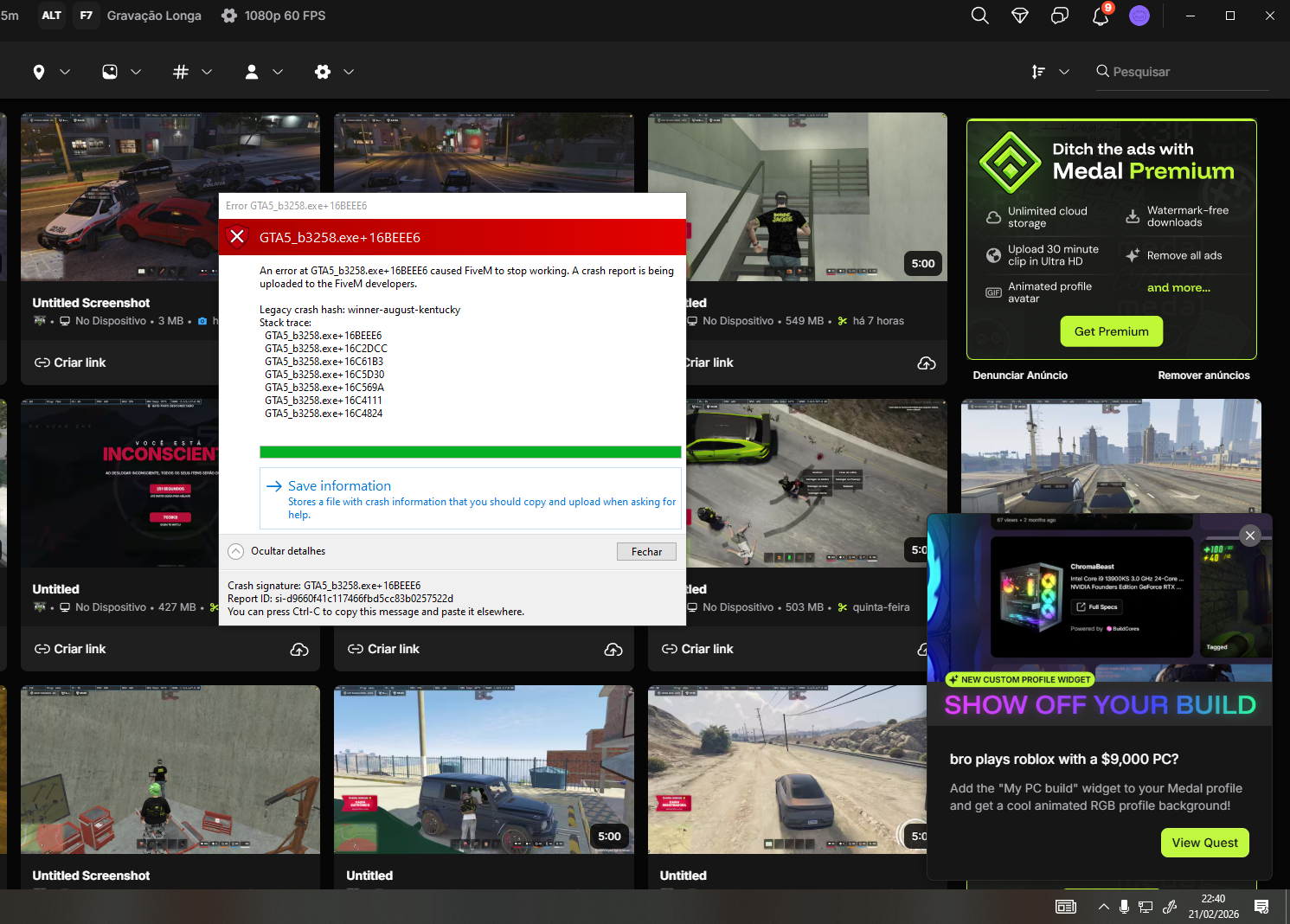Image resolution: width=1290 pixels, height=924 pixels.
Task: Click Get Premium button
Action: tap(1112, 331)
